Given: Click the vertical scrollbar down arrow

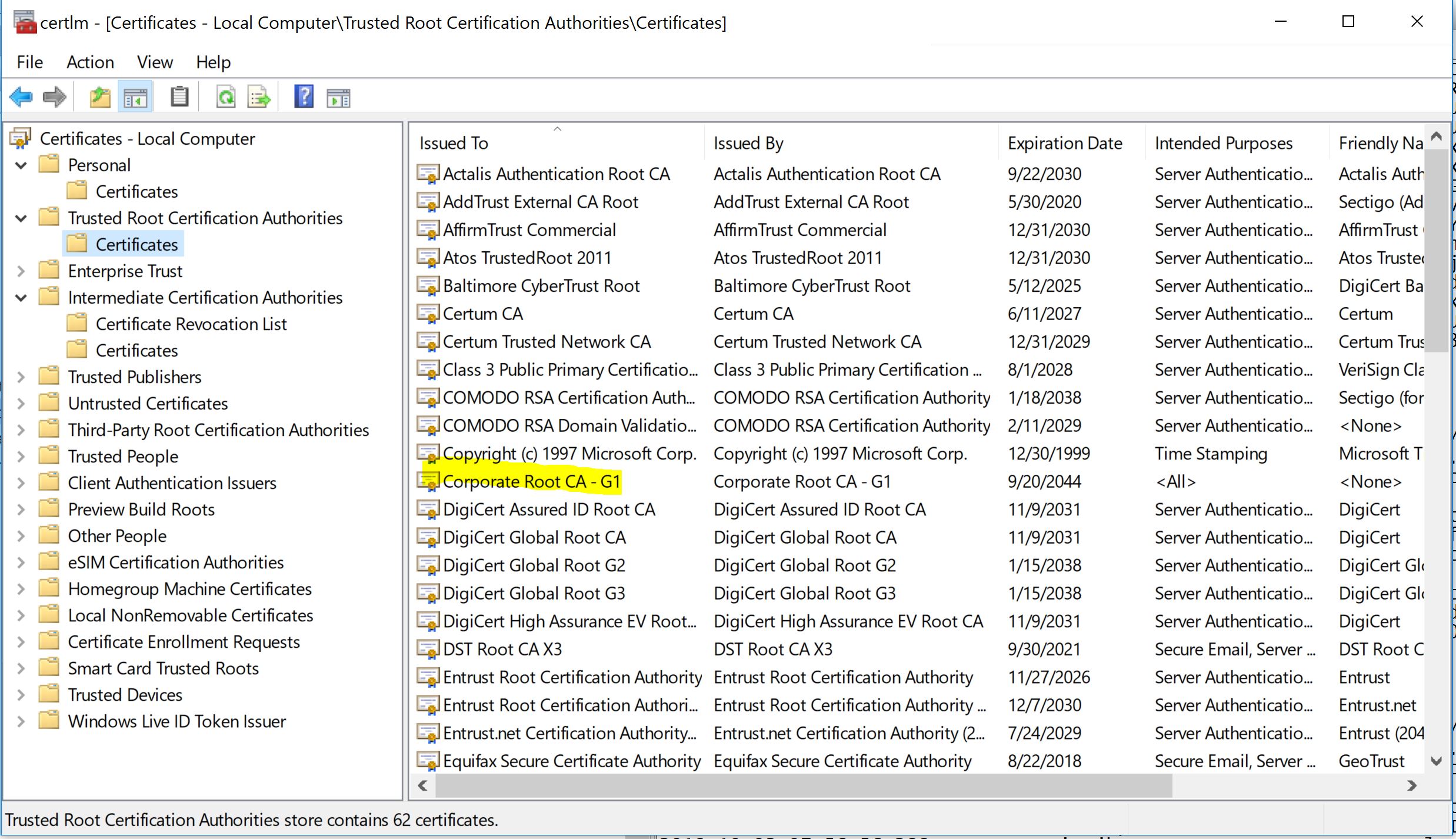Looking at the screenshot, I should (1438, 762).
